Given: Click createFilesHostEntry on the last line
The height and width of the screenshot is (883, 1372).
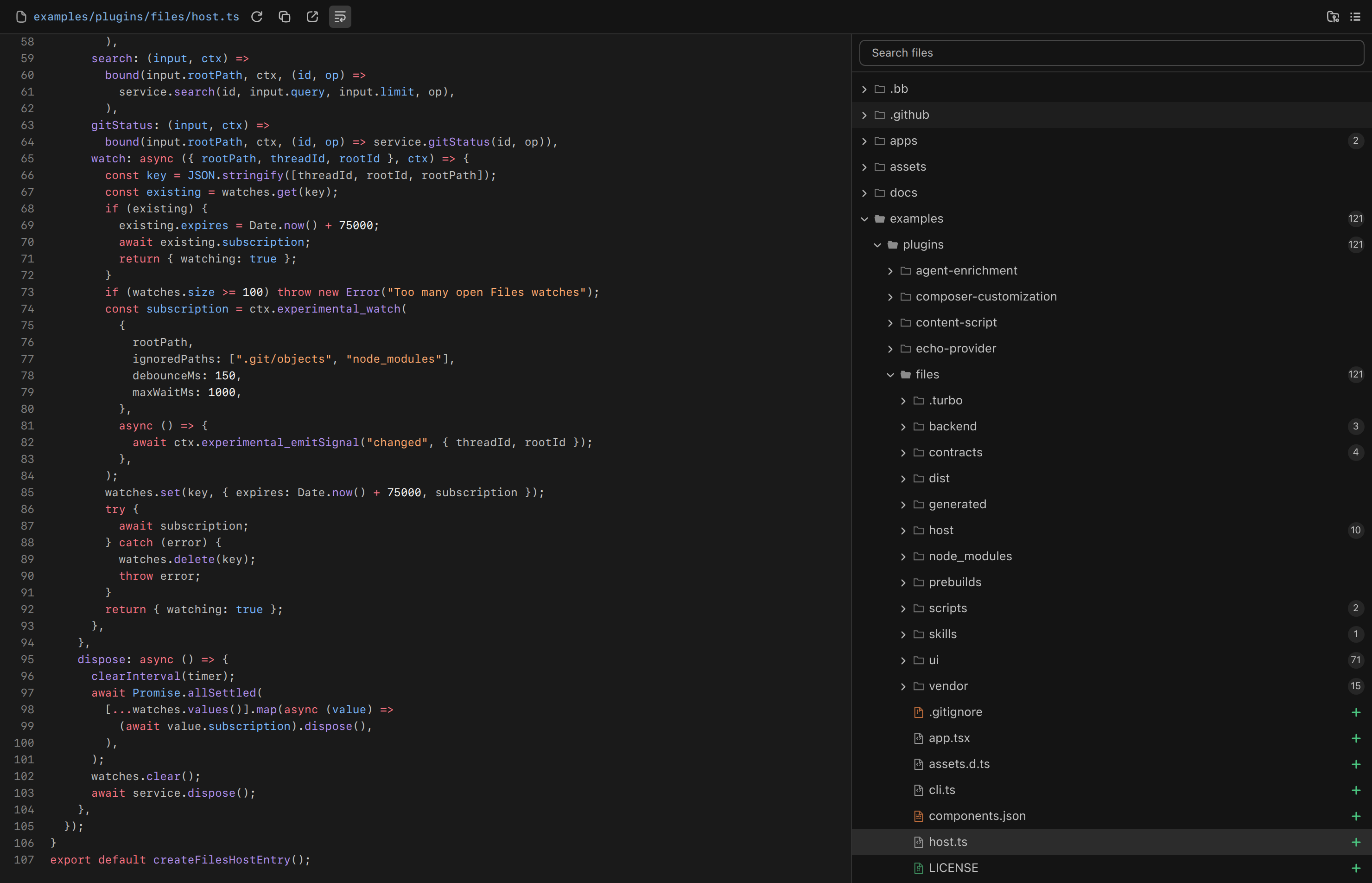Looking at the screenshot, I should click(222, 860).
